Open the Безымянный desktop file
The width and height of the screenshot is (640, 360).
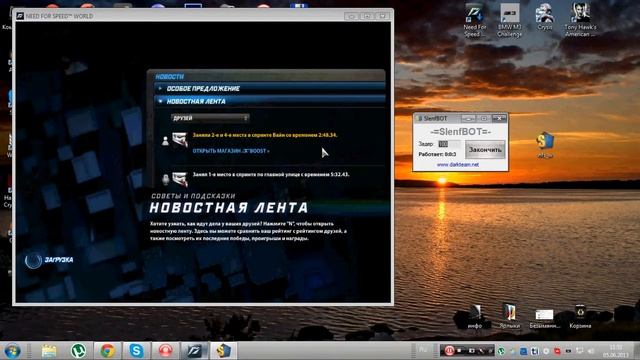click(x=544, y=318)
